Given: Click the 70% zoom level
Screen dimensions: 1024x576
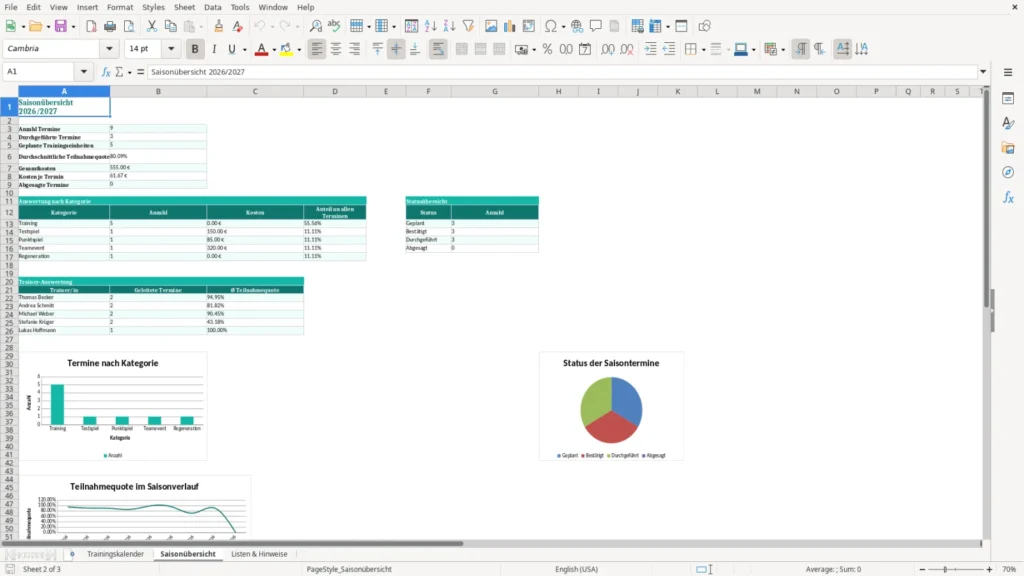Looking at the screenshot, I should tap(1009, 569).
